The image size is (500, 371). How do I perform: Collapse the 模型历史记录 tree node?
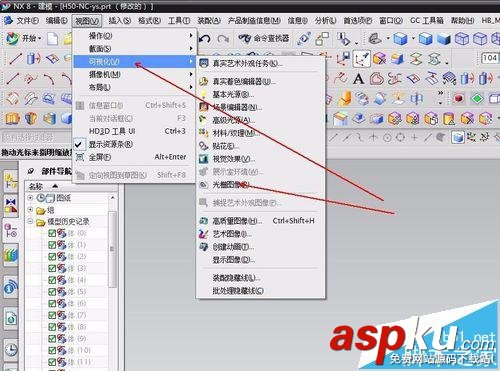30,221
